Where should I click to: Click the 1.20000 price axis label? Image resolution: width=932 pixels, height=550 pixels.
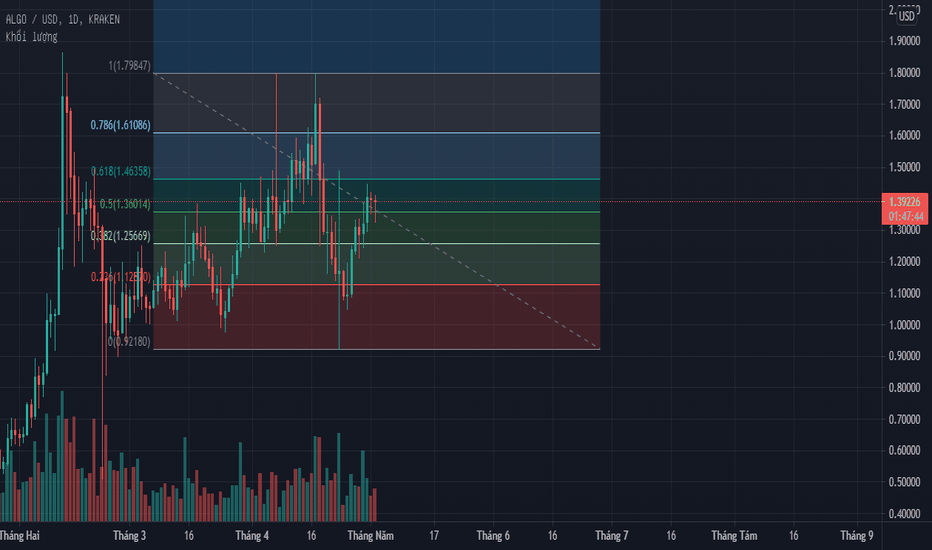click(x=905, y=262)
